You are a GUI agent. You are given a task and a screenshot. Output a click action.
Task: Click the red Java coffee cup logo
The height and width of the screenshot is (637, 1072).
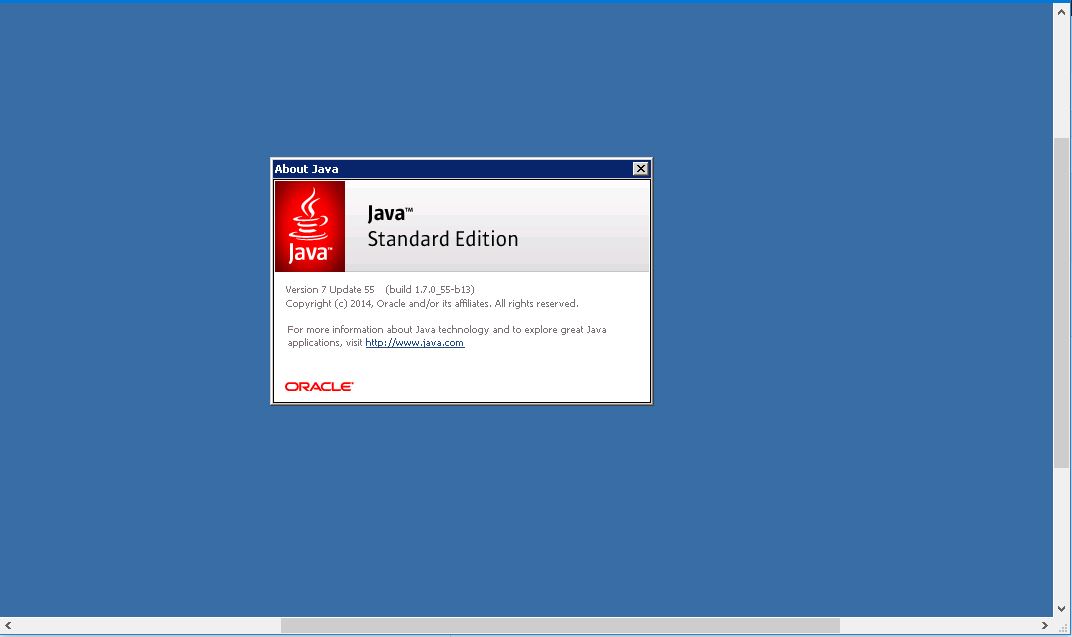tap(310, 226)
